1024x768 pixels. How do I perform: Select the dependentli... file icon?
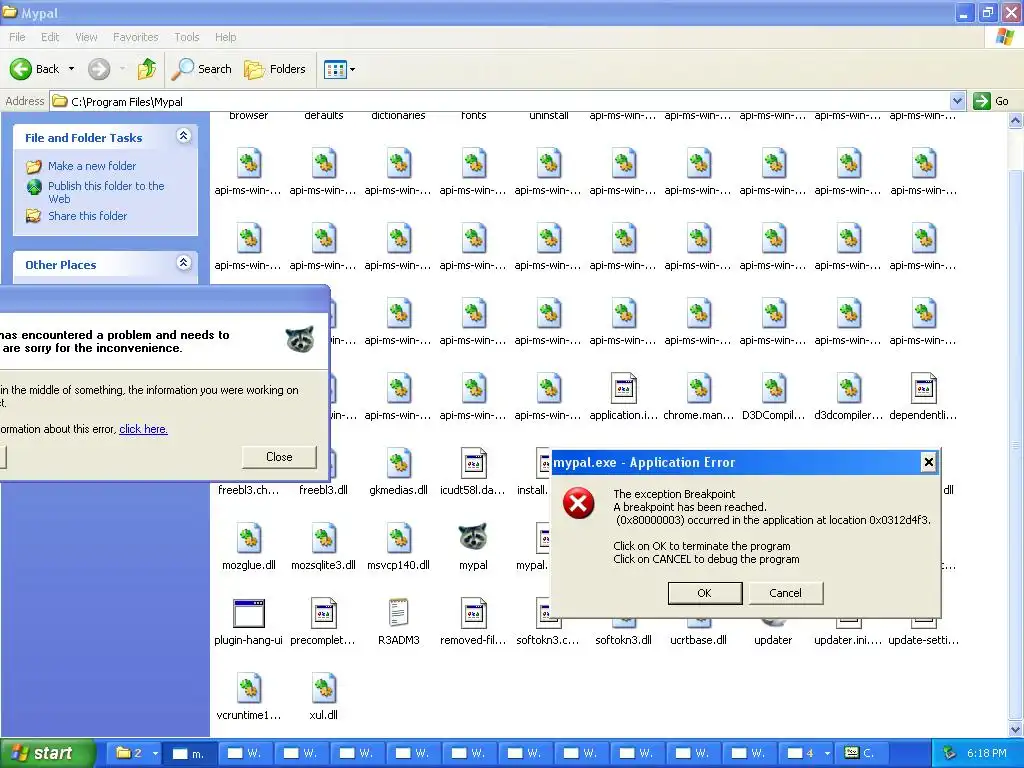(923, 388)
